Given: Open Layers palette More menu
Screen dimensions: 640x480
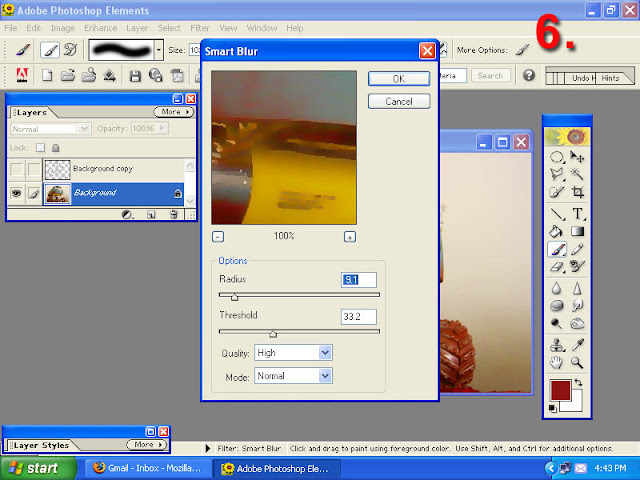Looking at the screenshot, I should pyautogui.click(x=174, y=112).
